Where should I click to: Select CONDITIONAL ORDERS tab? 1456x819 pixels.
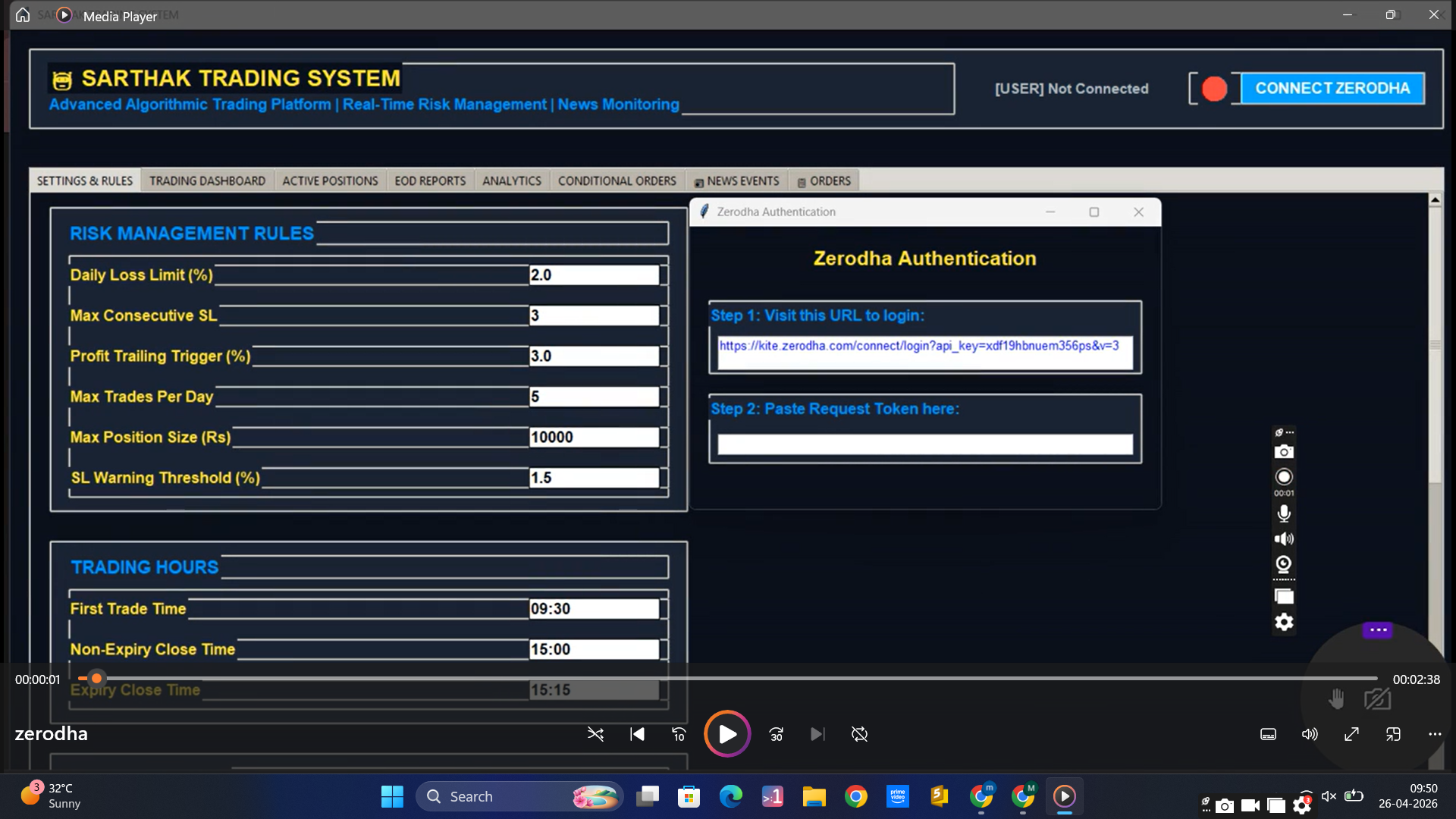tap(617, 180)
